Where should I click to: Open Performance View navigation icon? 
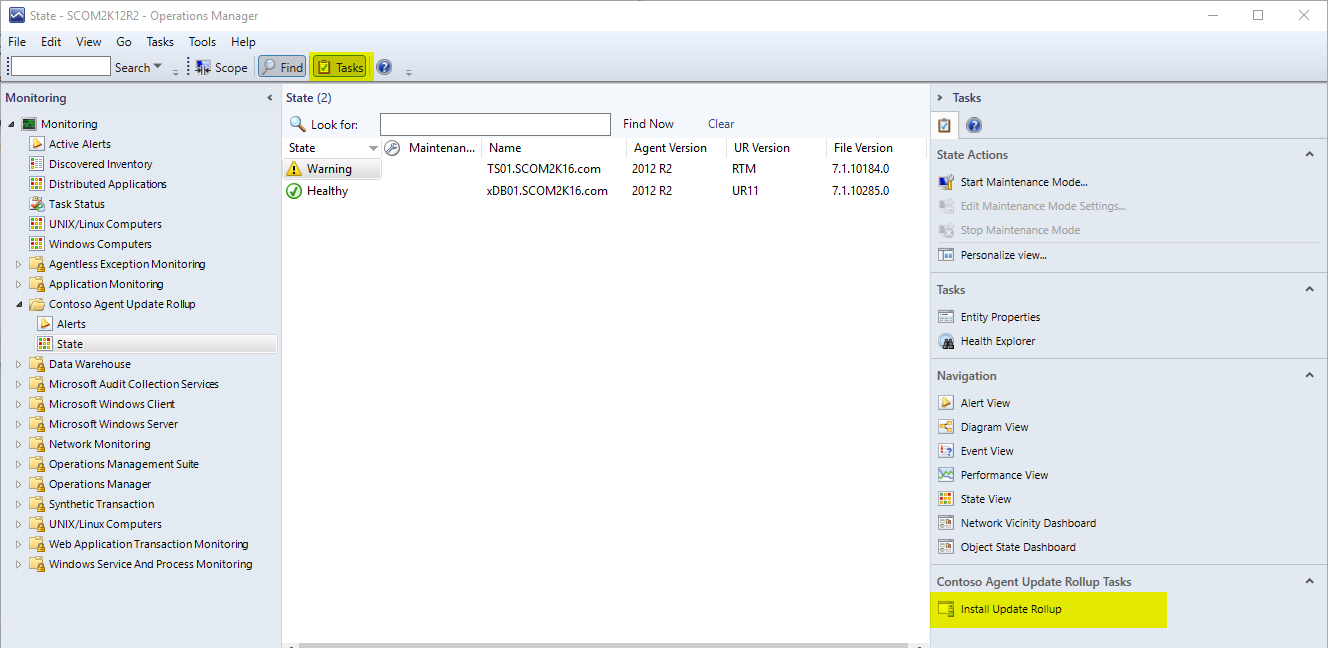(946, 475)
